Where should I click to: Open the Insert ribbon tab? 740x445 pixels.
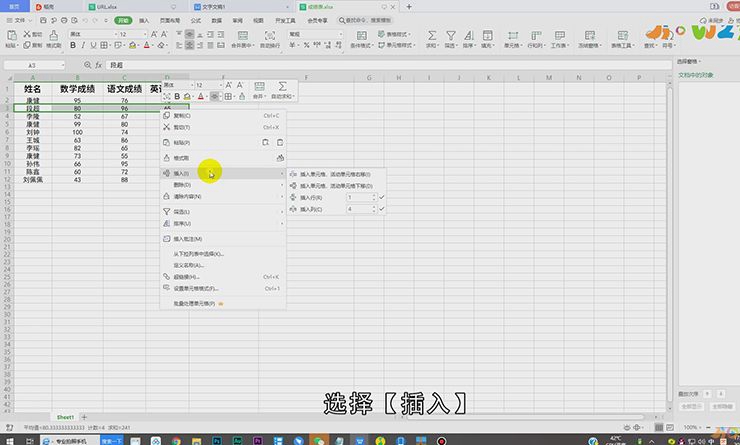[x=144, y=21]
